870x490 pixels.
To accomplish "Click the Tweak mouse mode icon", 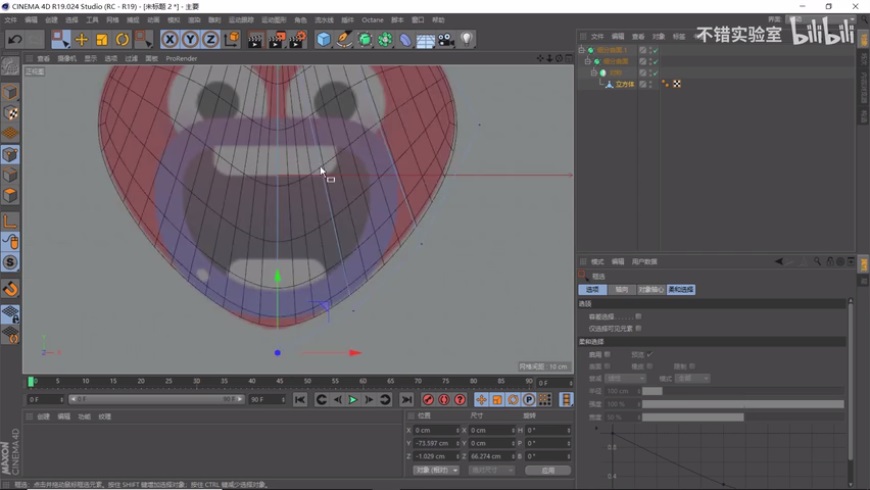I will [10, 242].
